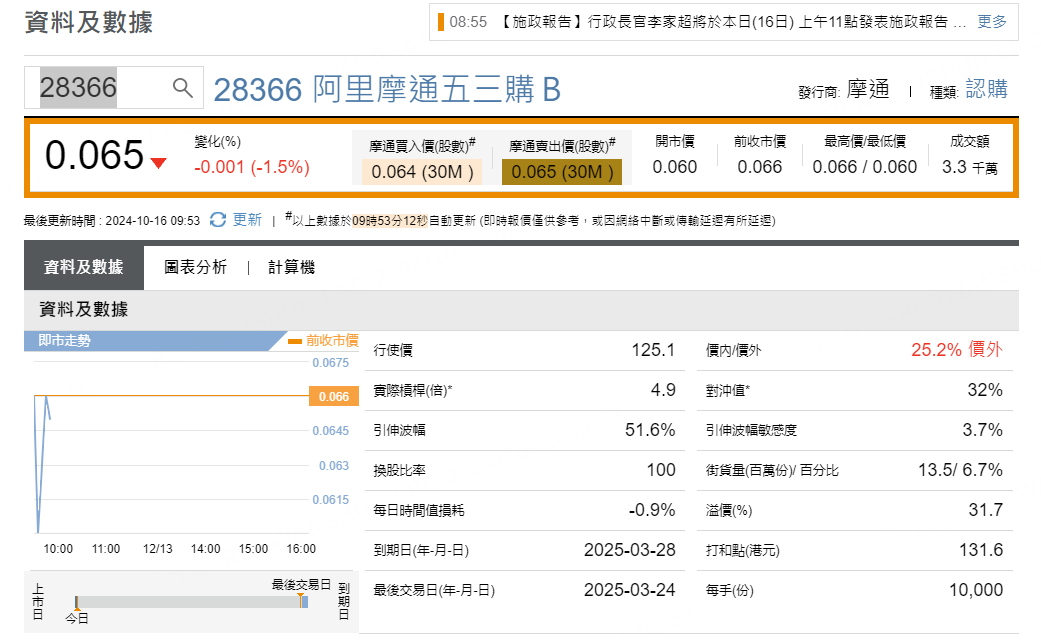
Task: Click the 發行商 摩通 issuer label
Action: pos(844,90)
